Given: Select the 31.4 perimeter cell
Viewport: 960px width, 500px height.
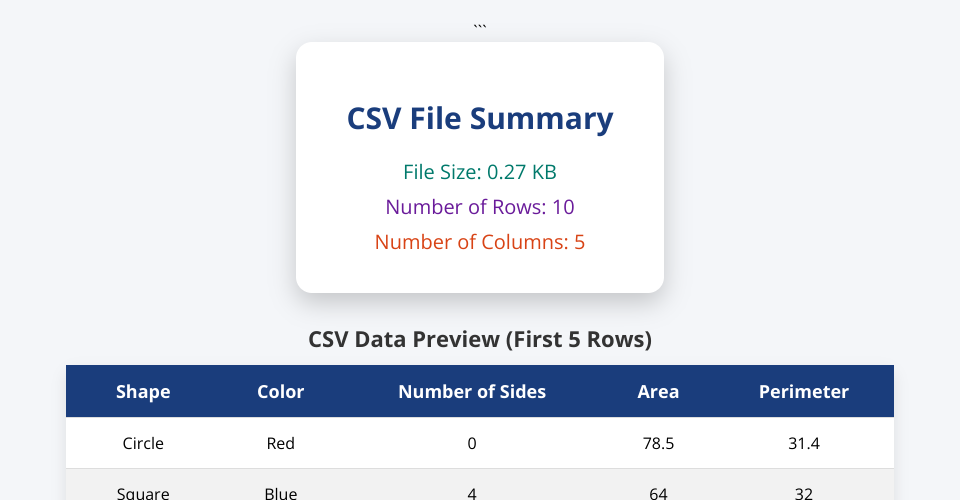Looking at the screenshot, I should 804,443.
